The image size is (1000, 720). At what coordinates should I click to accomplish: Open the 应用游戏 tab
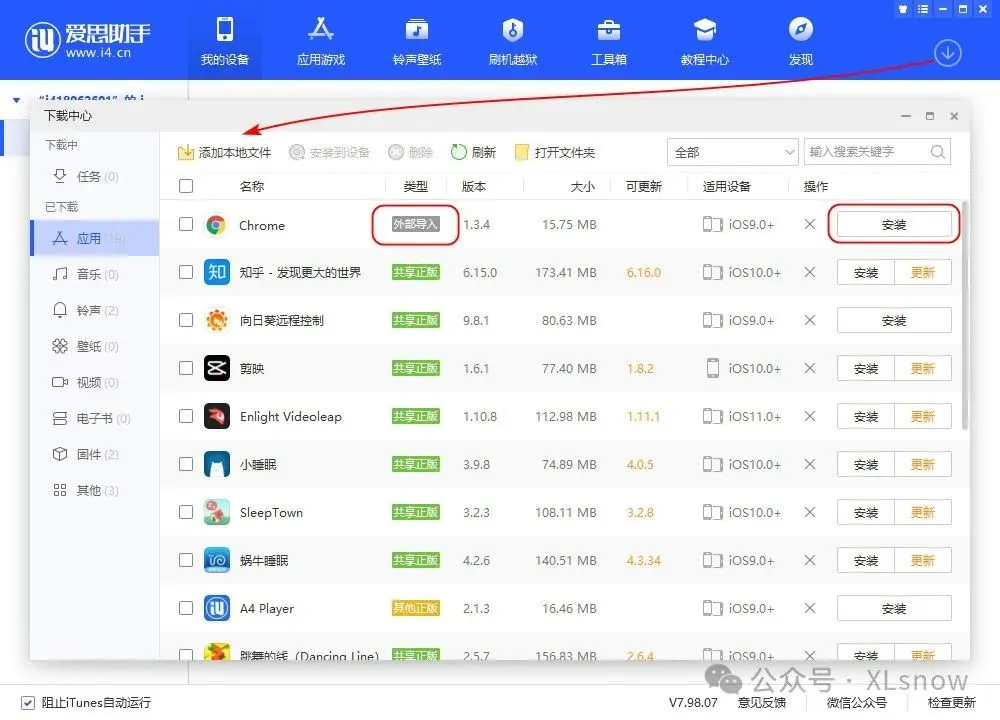click(321, 41)
